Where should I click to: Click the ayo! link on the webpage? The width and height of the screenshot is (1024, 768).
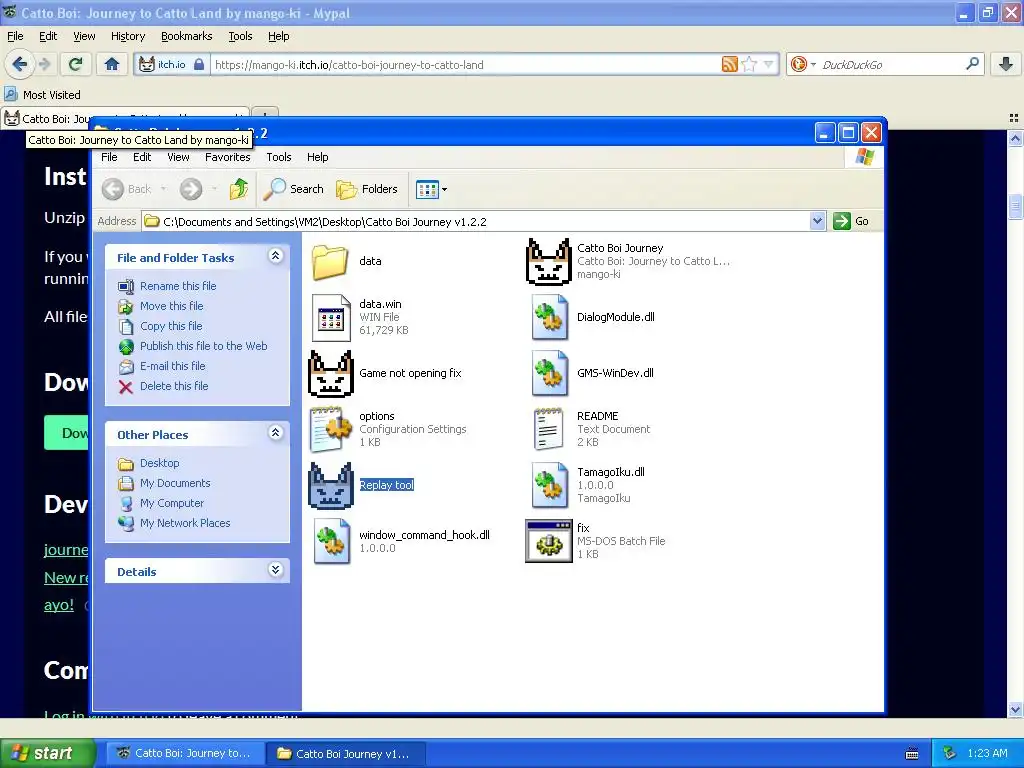tap(59, 605)
